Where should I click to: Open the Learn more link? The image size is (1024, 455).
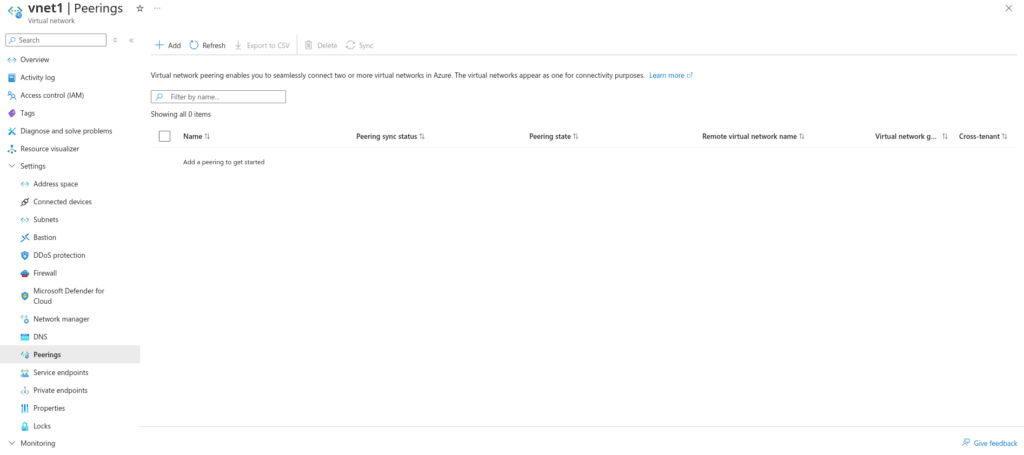click(x=671, y=76)
